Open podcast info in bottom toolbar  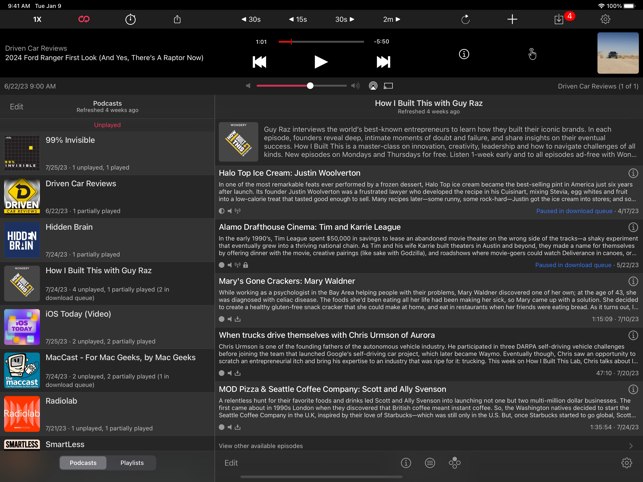[x=406, y=463]
